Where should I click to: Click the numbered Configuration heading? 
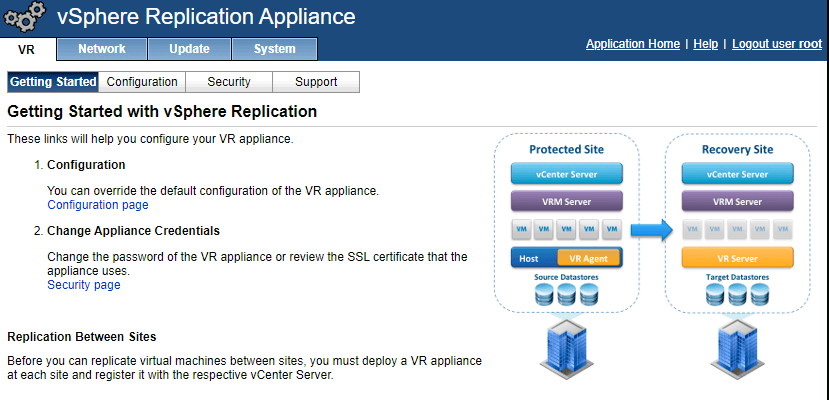(86, 165)
